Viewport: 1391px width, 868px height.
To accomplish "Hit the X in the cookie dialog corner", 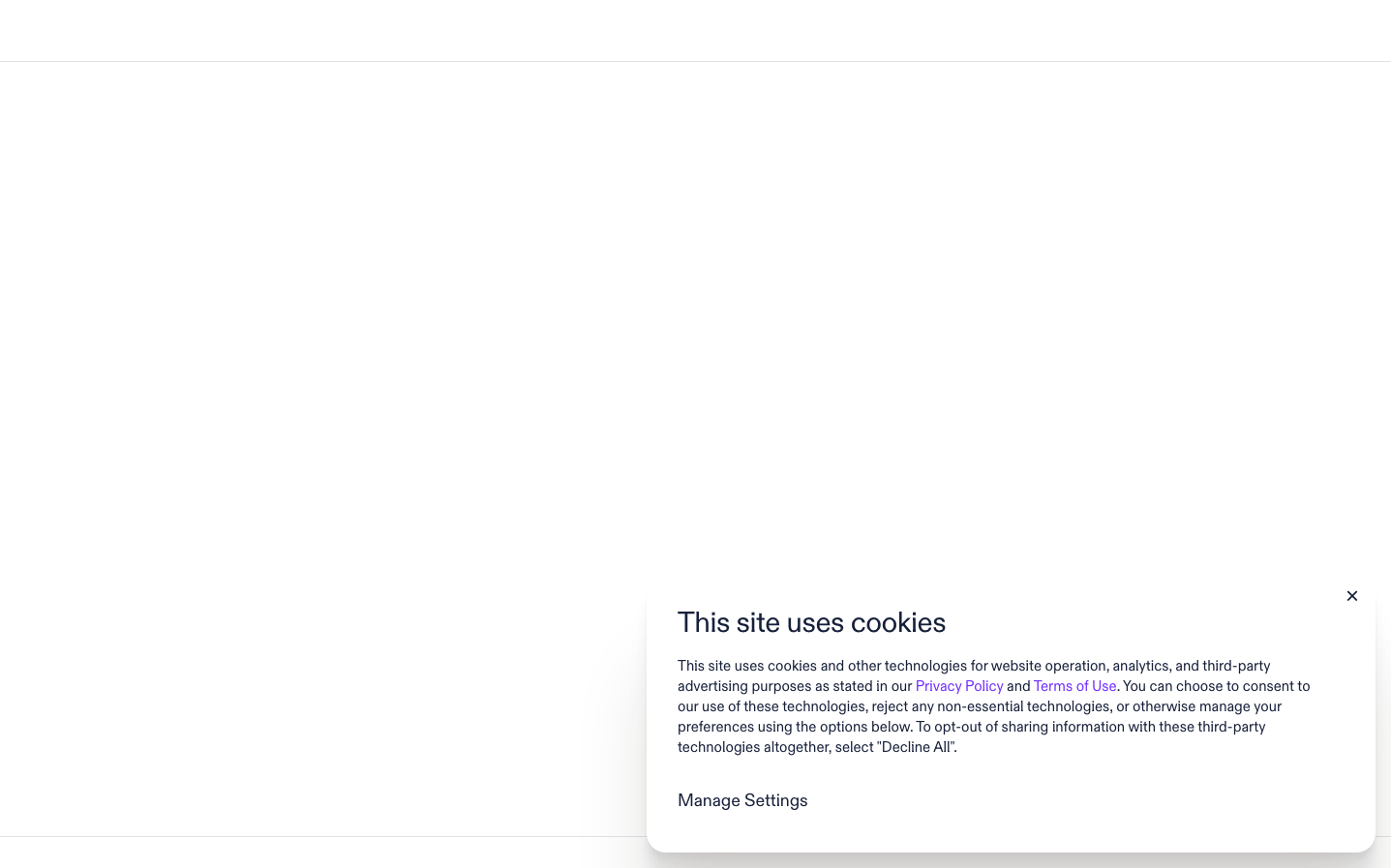I will 1351,596.
